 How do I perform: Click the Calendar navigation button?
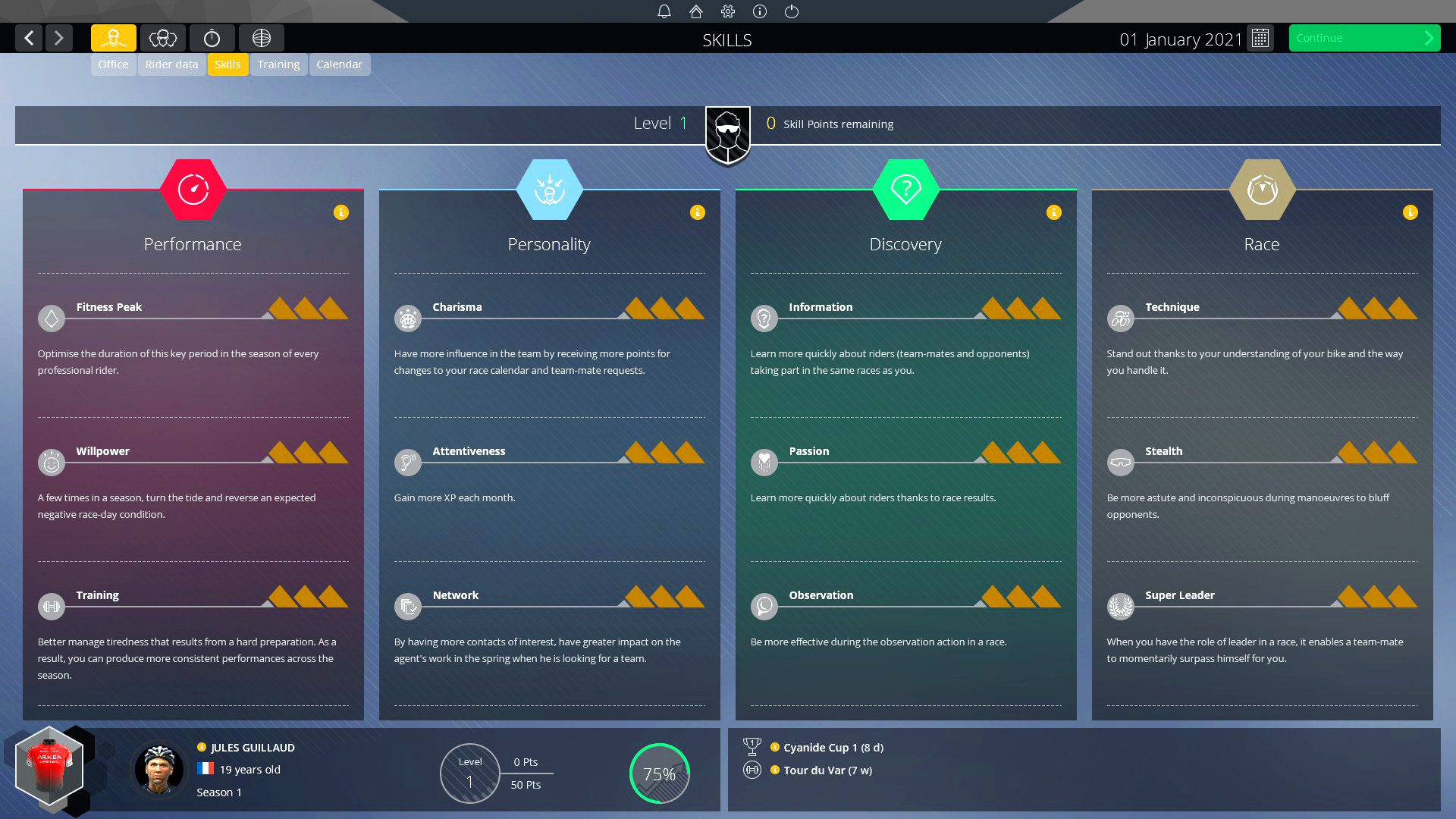(339, 64)
